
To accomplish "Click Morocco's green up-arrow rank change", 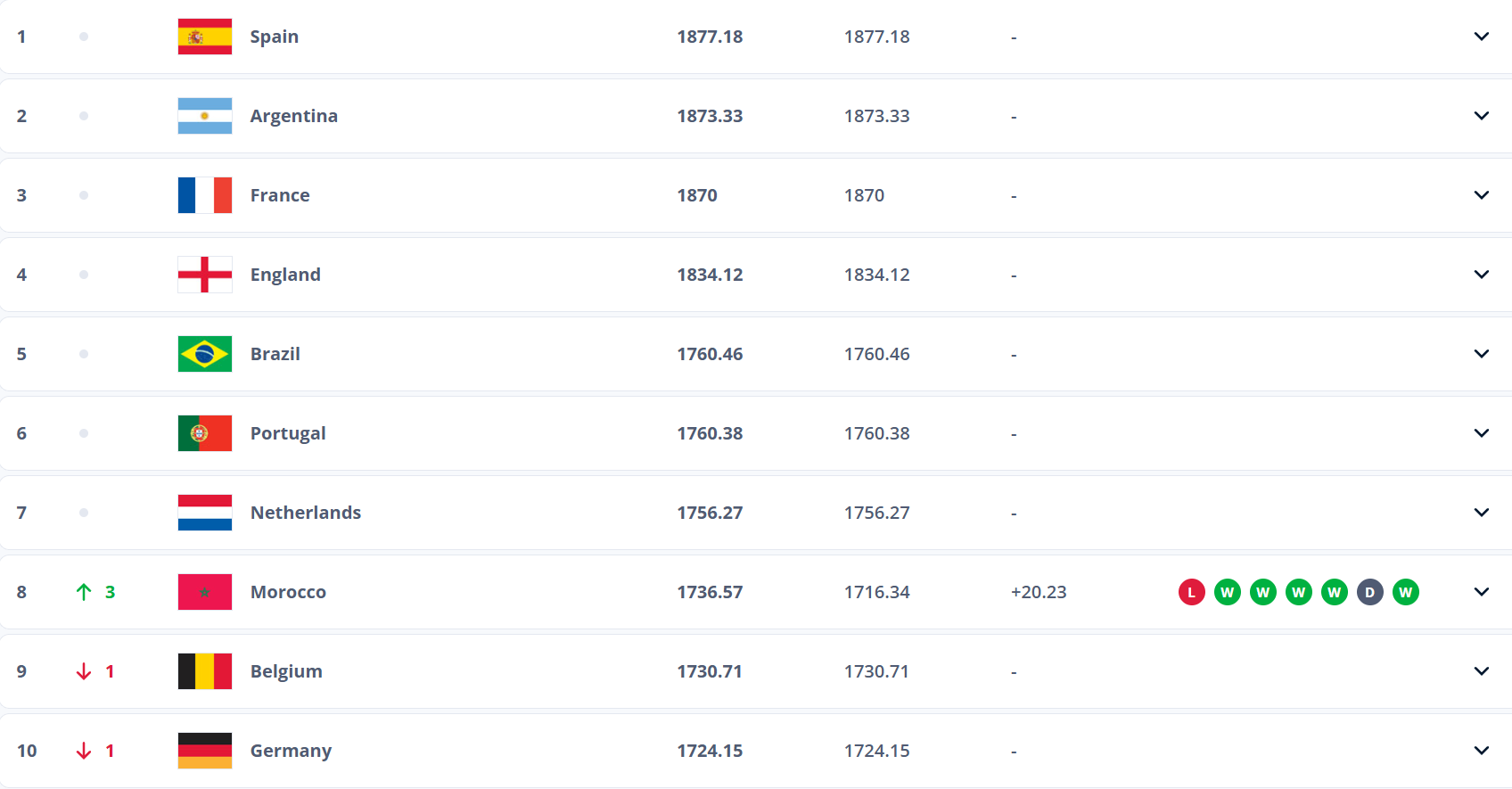I will click(85, 592).
